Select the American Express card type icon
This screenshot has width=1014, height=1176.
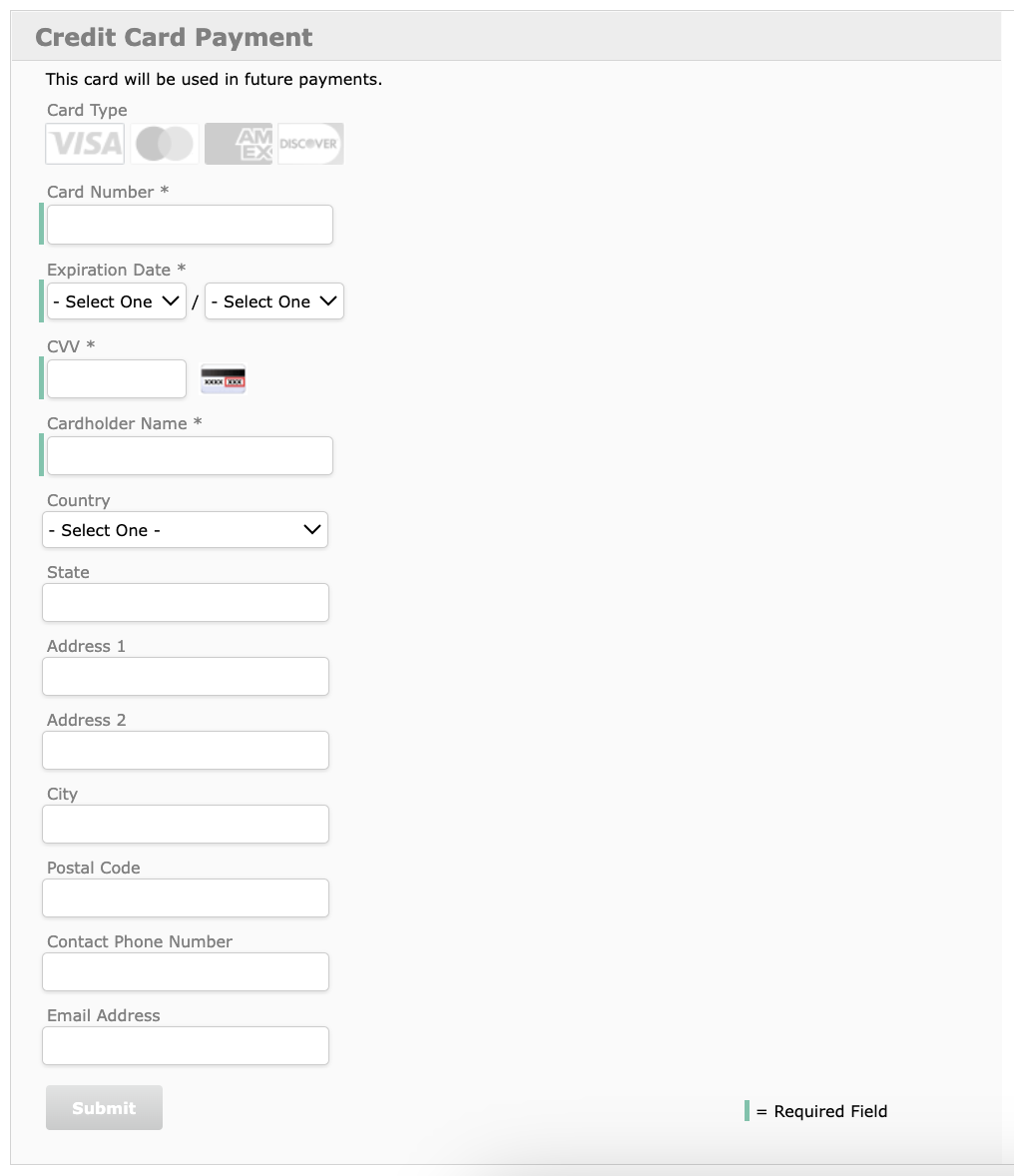click(x=238, y=144)
